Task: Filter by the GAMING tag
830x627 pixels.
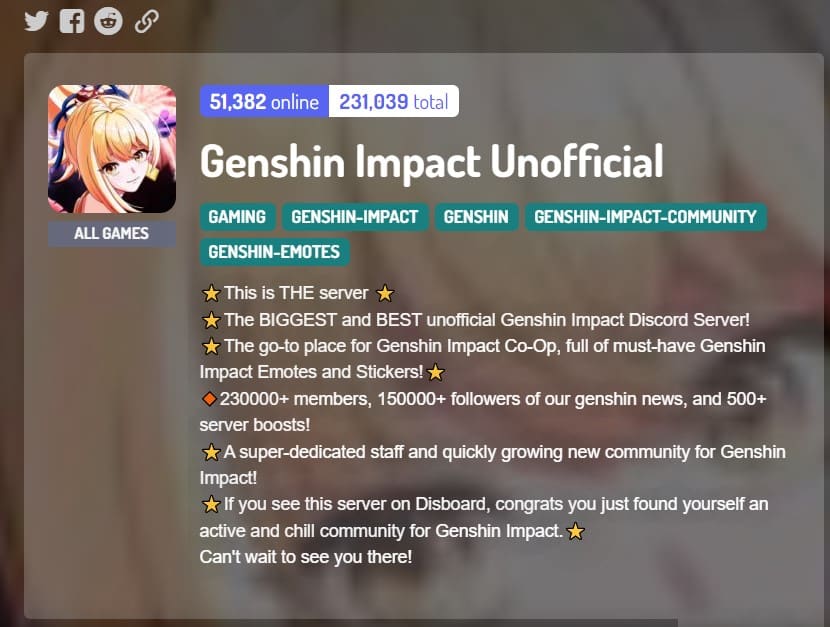Action: pos(237,217)
